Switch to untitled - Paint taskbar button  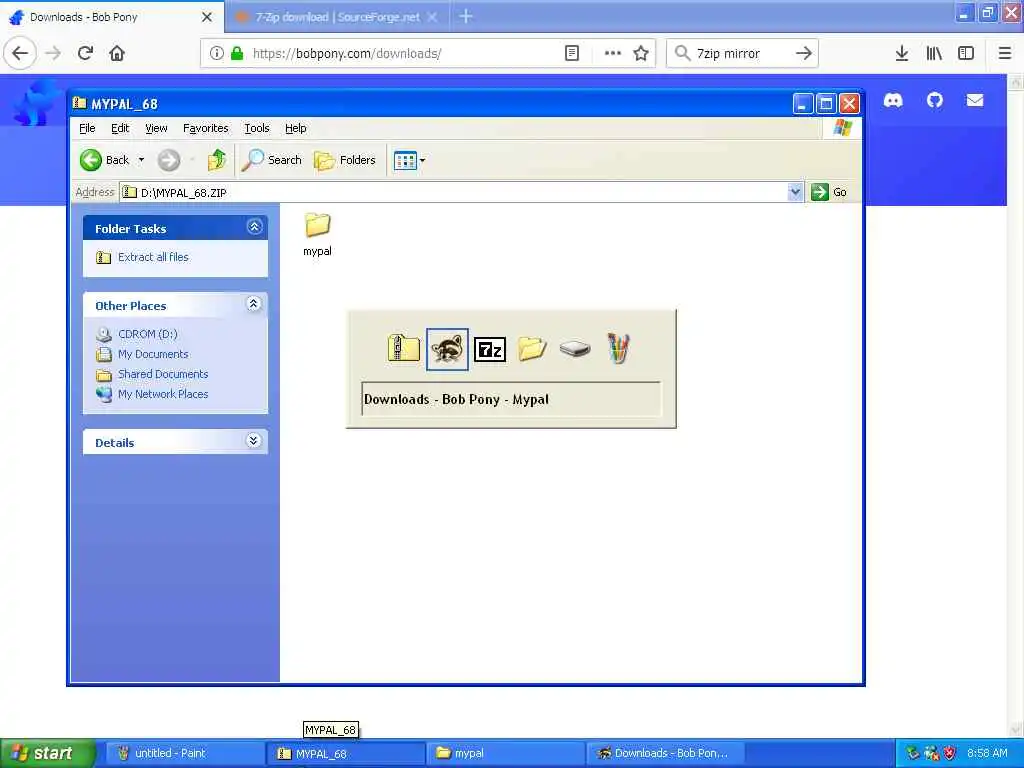tap(183, 753)
